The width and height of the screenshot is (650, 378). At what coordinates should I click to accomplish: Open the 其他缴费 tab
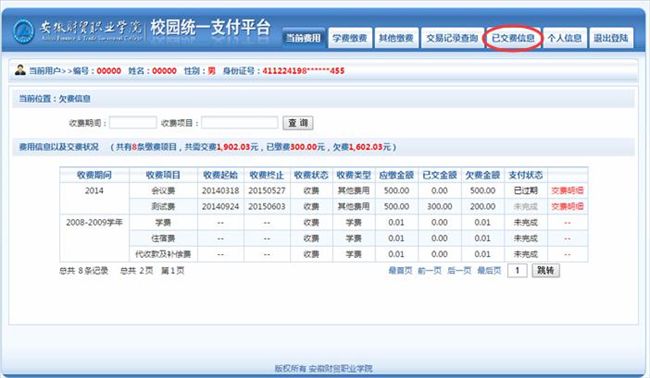pos(396,38)
